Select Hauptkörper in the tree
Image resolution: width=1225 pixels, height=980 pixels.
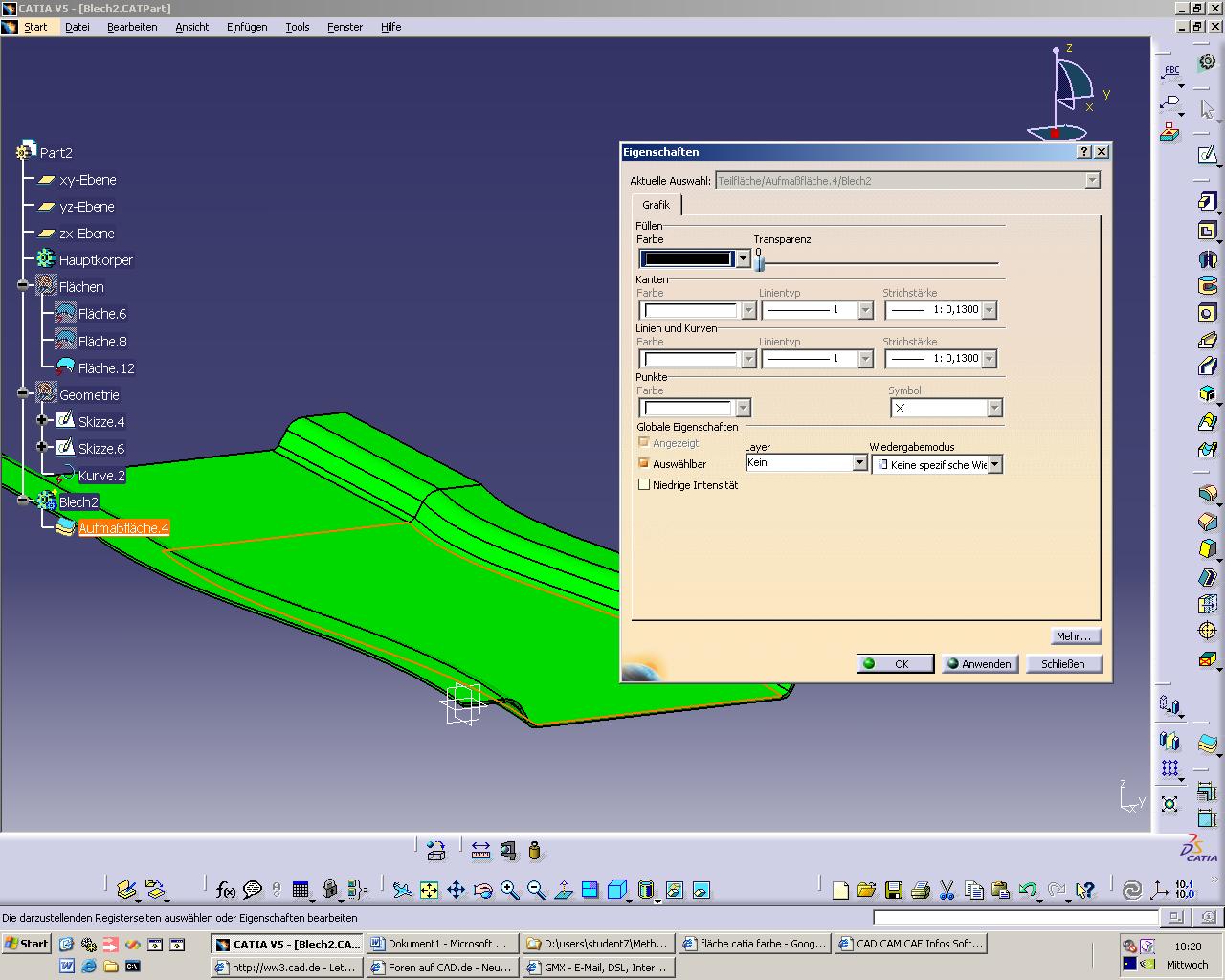[96, 260]
